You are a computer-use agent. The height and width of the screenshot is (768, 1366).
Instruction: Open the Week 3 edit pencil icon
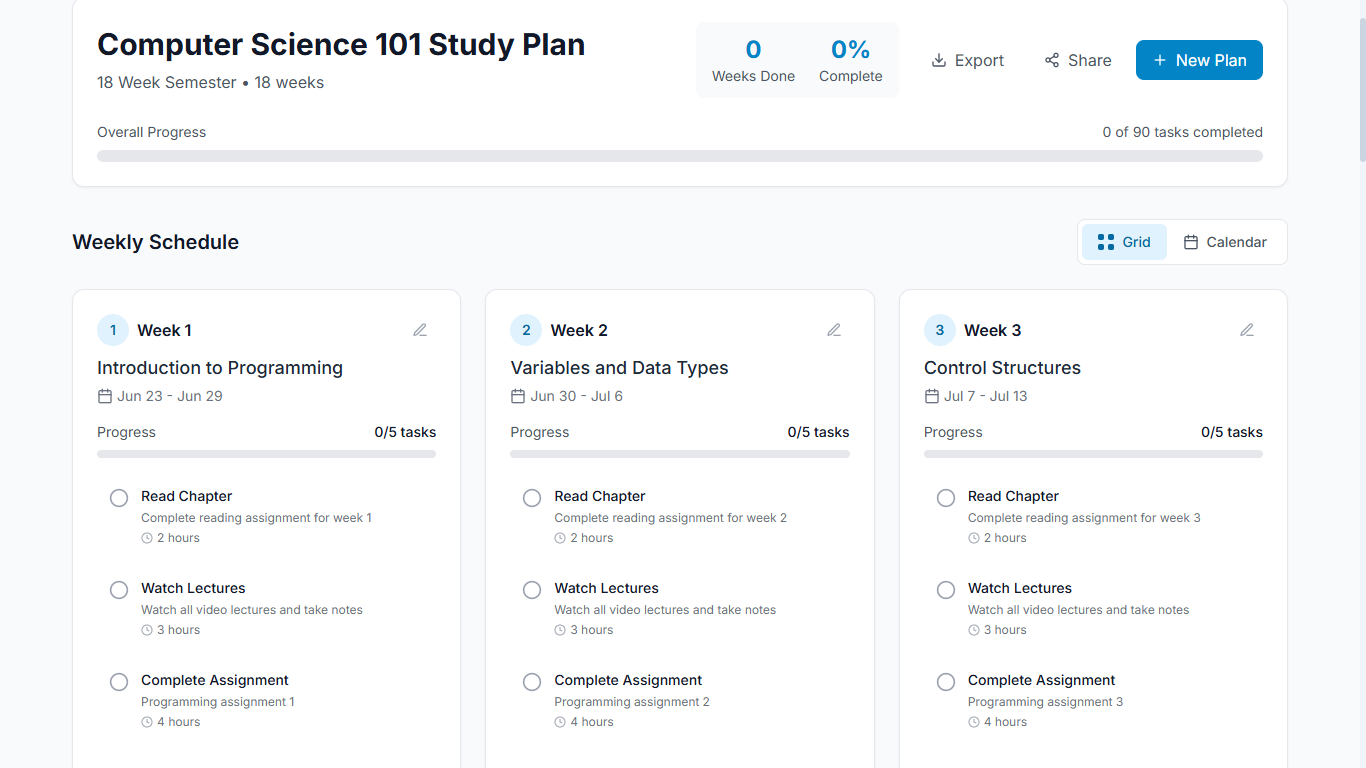(1247, 330)
